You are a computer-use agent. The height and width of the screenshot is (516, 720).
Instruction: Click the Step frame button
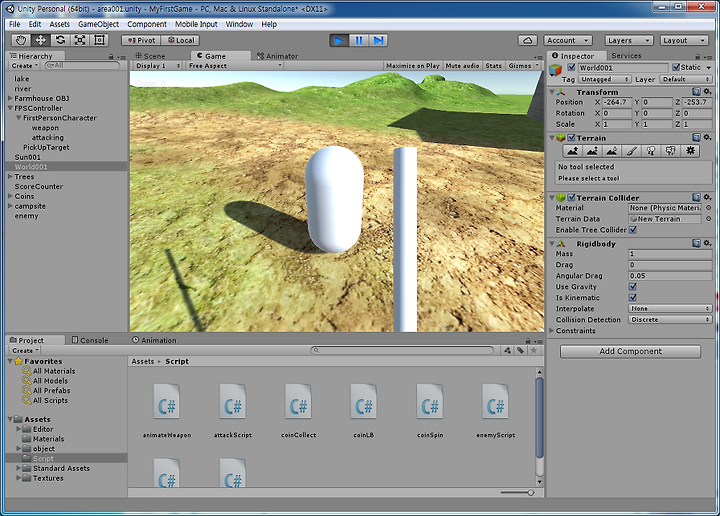tap(378, 40)
